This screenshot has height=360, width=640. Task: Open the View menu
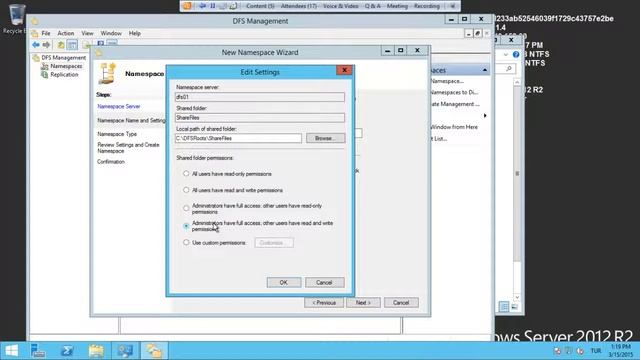tap(87, 33)
